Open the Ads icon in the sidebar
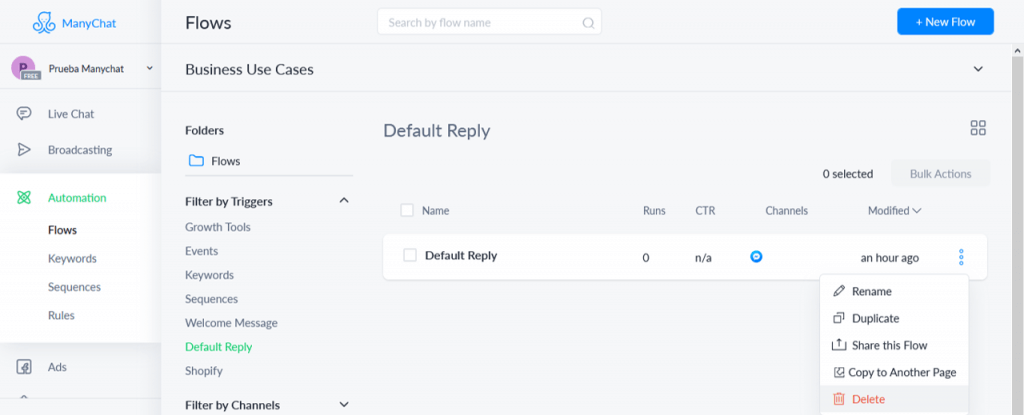Screen dimensions: 1024x415 pos(24,367)
